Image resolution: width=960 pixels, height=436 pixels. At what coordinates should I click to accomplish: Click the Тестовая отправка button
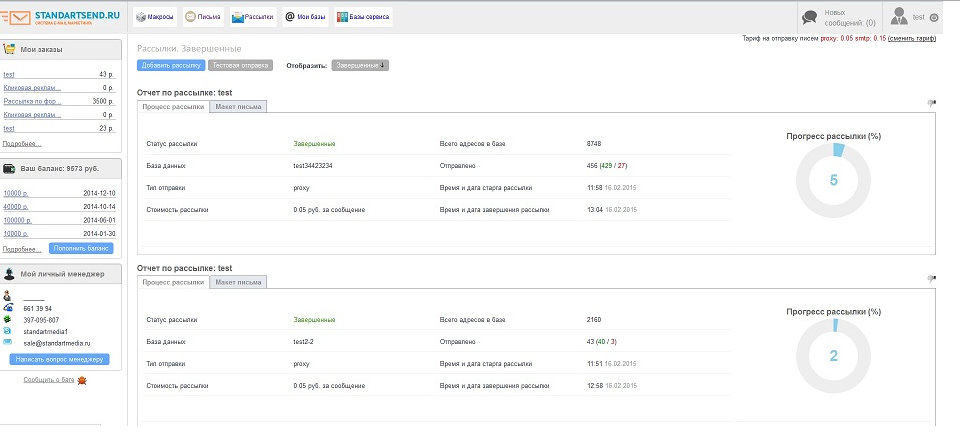241,66
